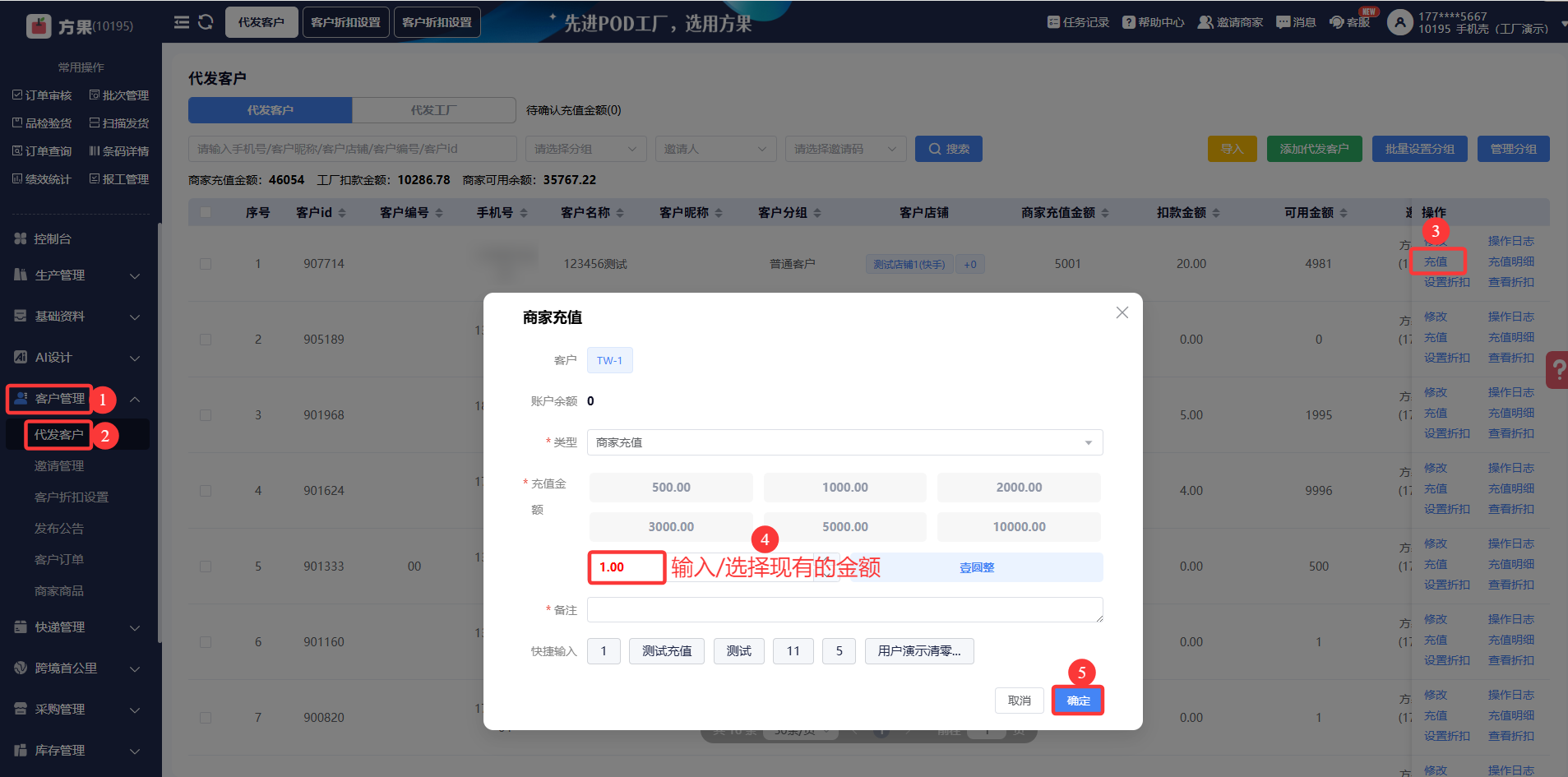This screenshot has width=1568, height=777.
Task: Open 邀请管理 in the sidebar
Action: [x=59, y=466]
